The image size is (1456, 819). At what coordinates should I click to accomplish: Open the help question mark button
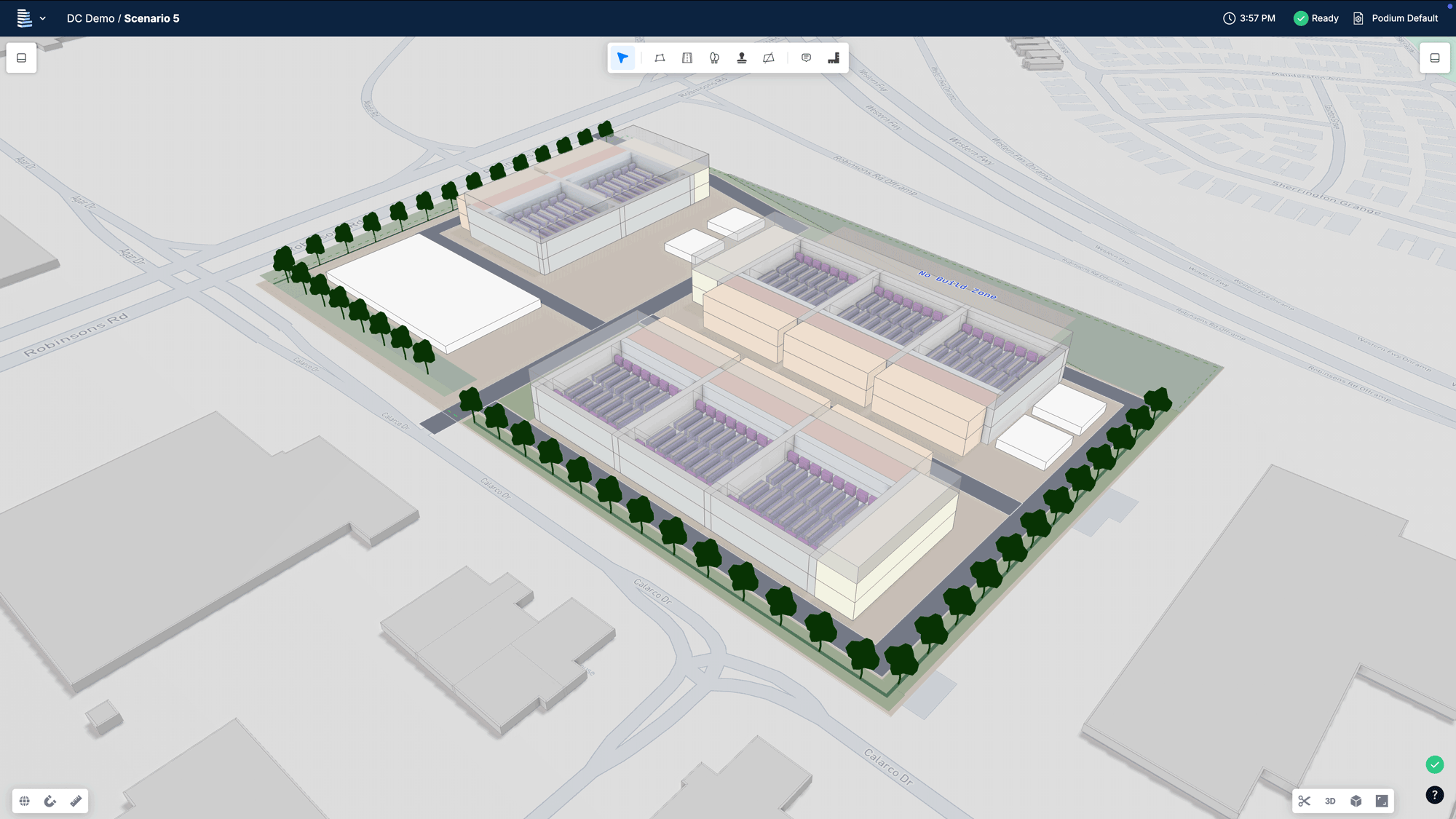click(1436, 795)
